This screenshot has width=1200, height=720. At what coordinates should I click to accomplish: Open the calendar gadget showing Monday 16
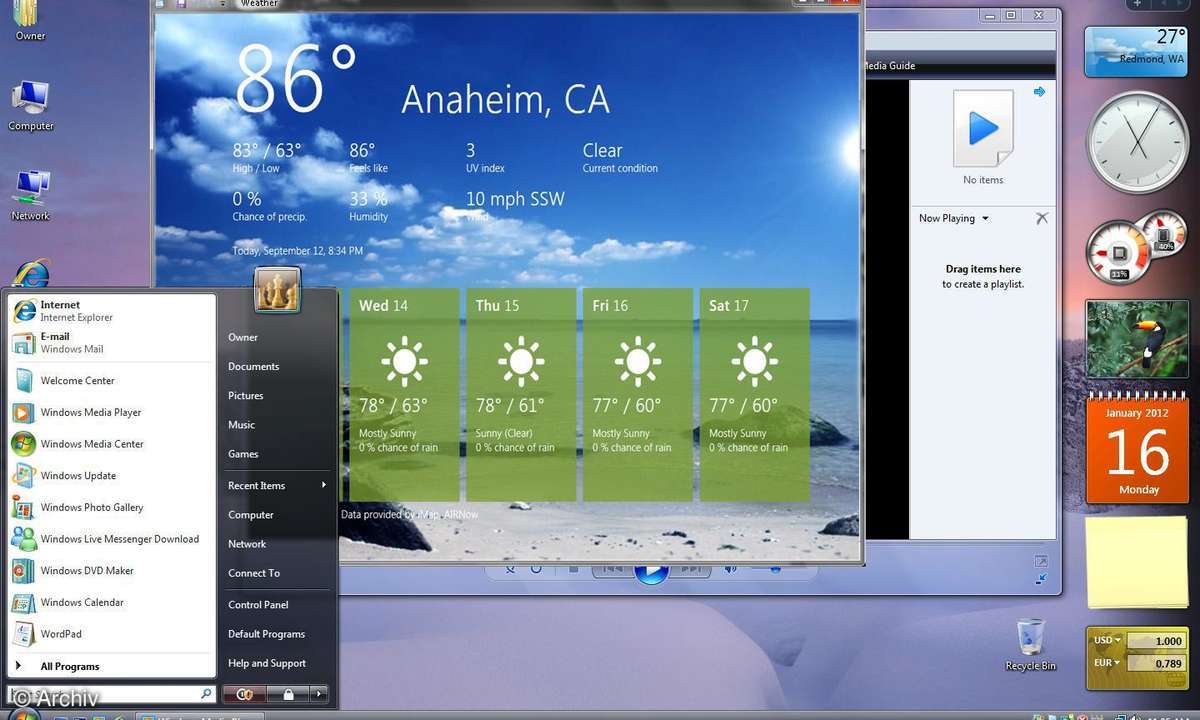pyautogui.click(x=1137, y=446)
